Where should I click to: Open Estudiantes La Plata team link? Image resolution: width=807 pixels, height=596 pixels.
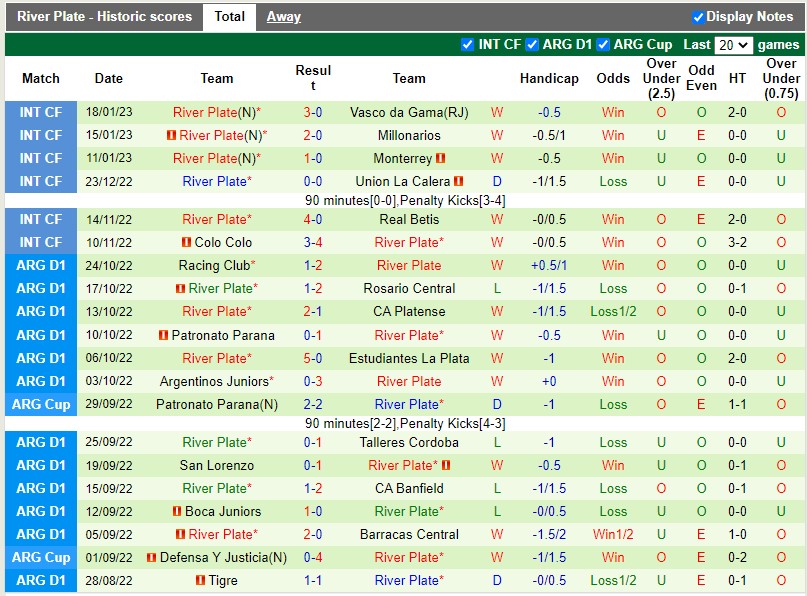tap(409, 358)
